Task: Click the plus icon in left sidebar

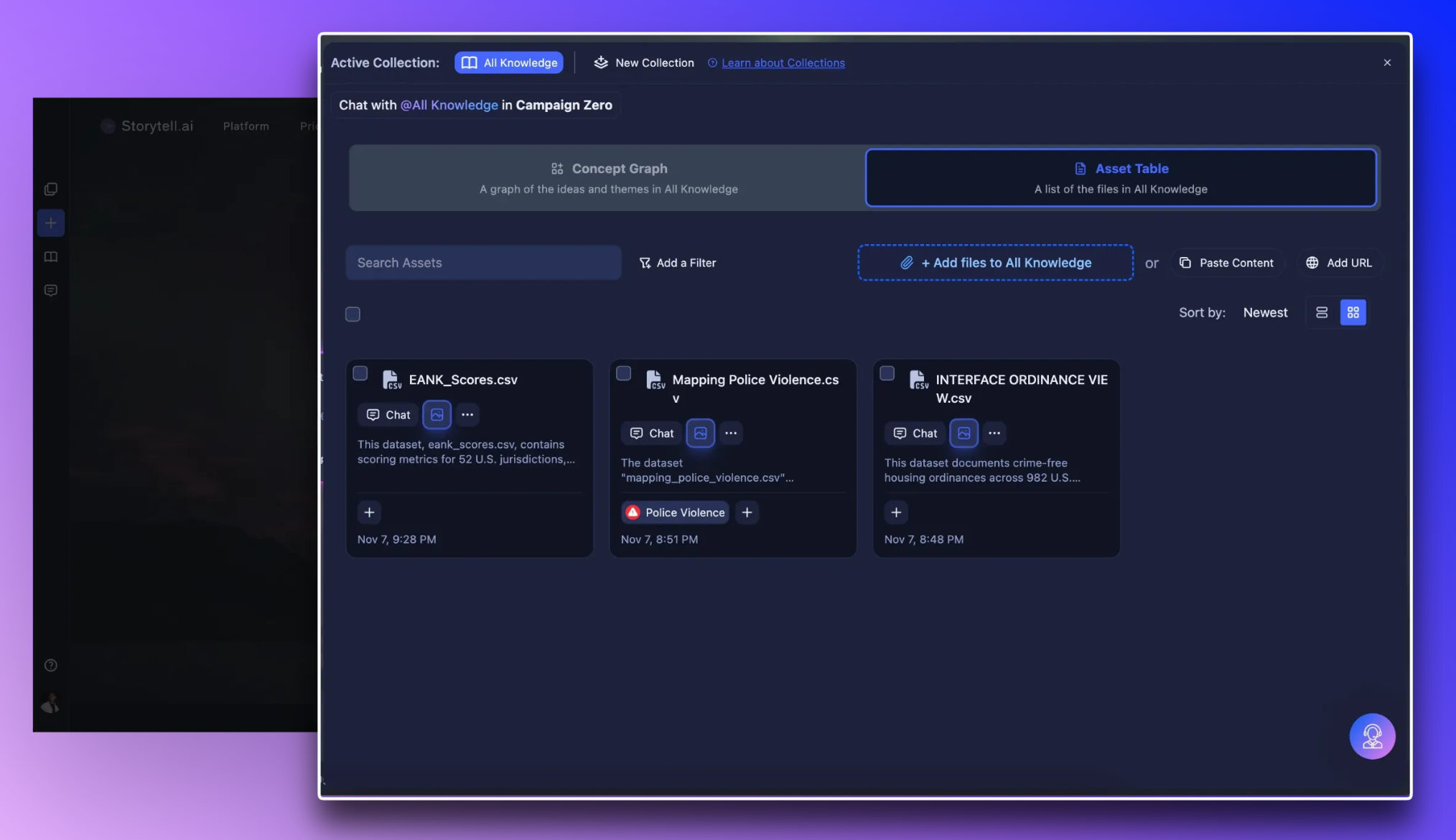Action: [x=51, y=223]
